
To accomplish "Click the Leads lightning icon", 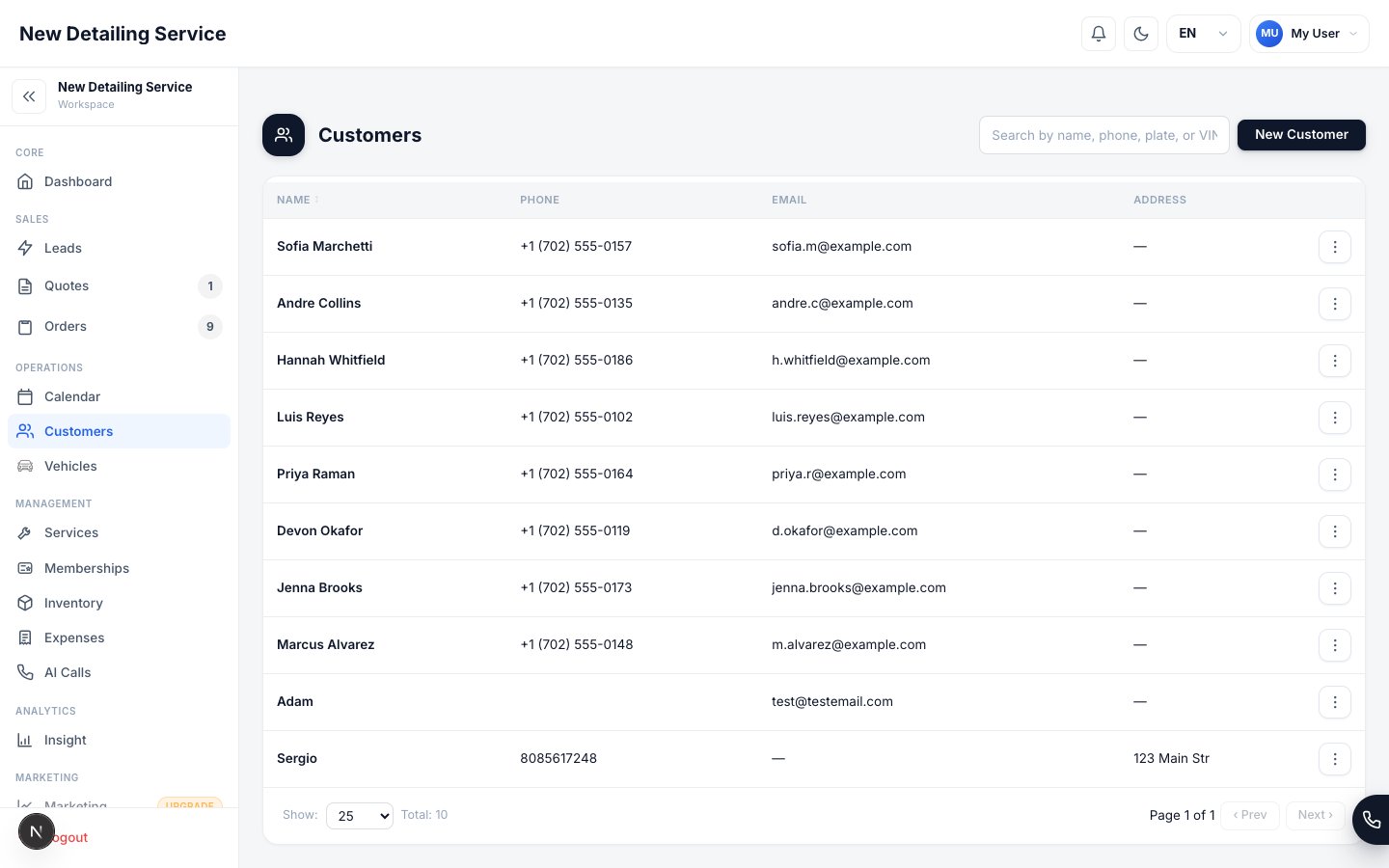I will (25, 248).
